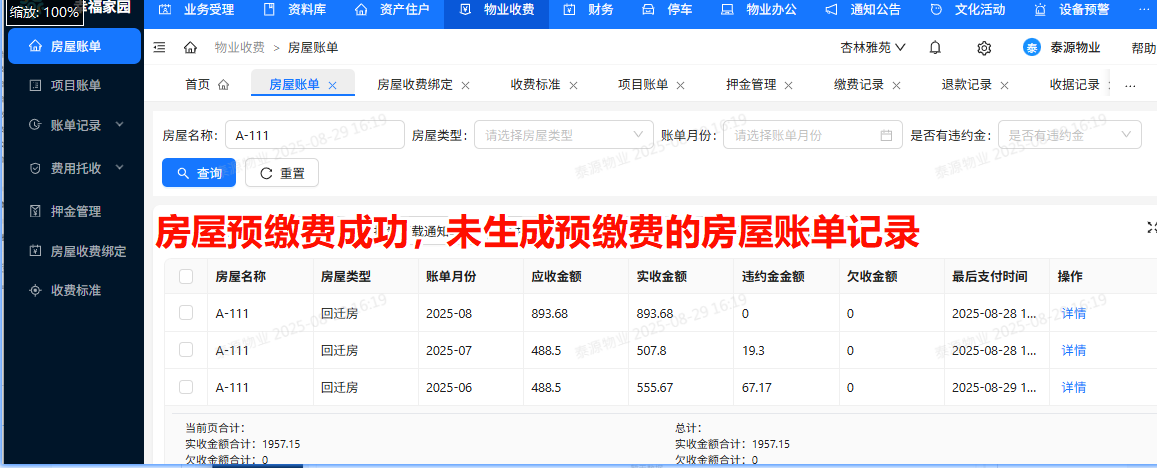Toggle the select-all checkbox in table header
Image resolution: width=1157 pixels, height=468 pixels.
pyautogui.click(x=186, y=276)
